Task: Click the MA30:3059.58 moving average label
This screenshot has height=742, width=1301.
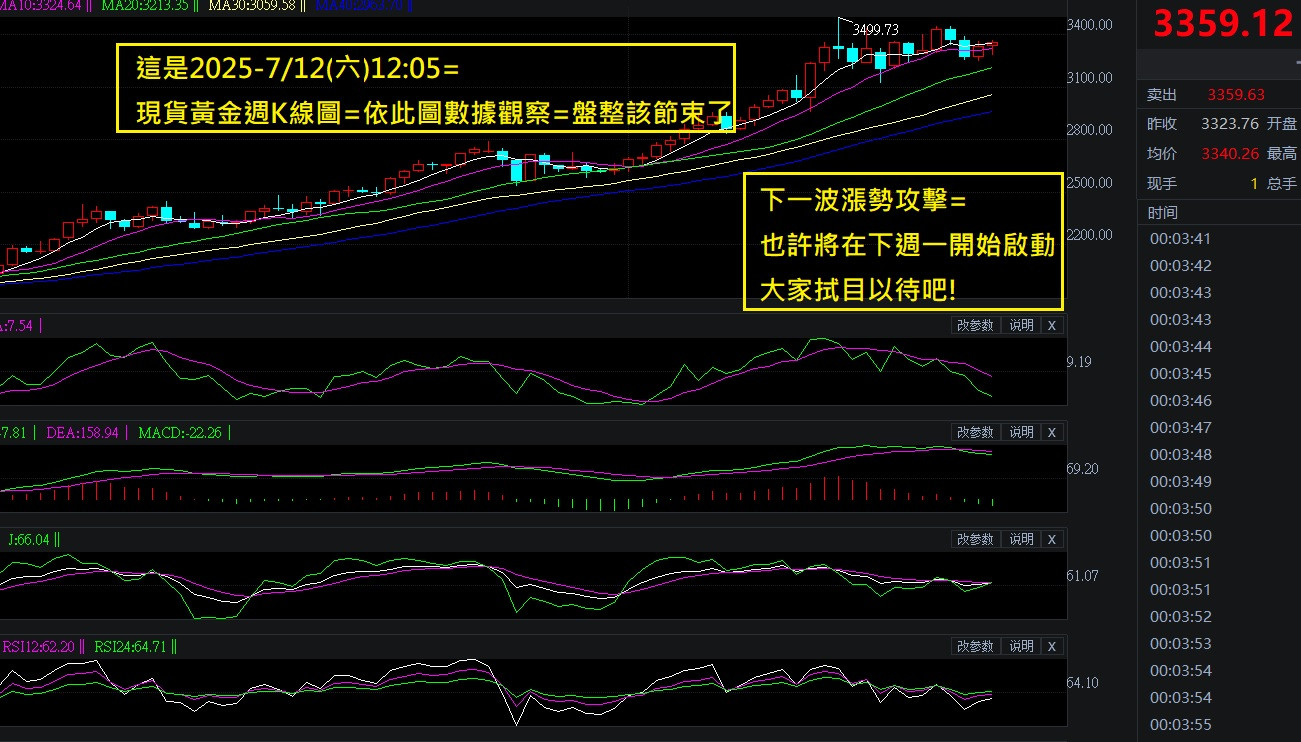Action: click(x=250, y=5)
